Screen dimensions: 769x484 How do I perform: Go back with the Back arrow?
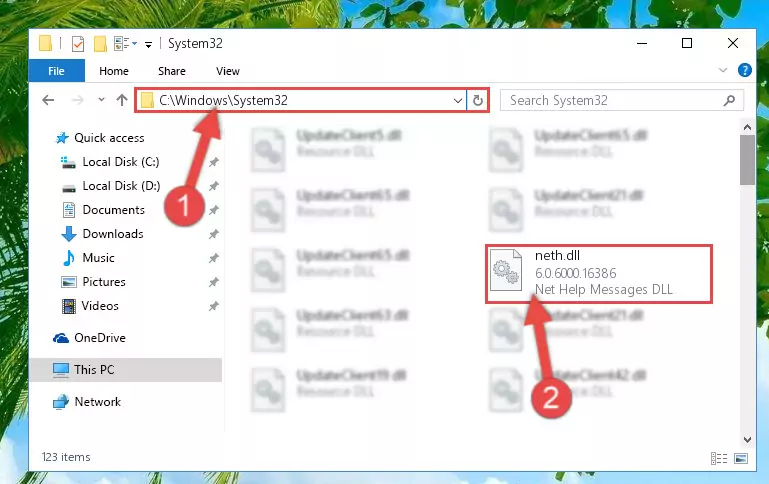(48, 100)
